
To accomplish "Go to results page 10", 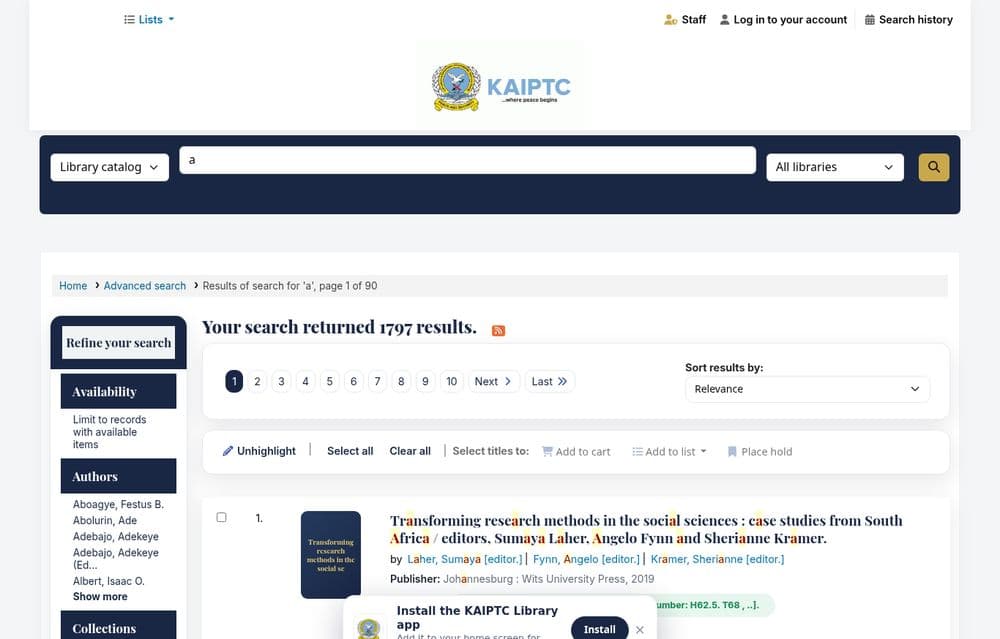I will 452,381.
